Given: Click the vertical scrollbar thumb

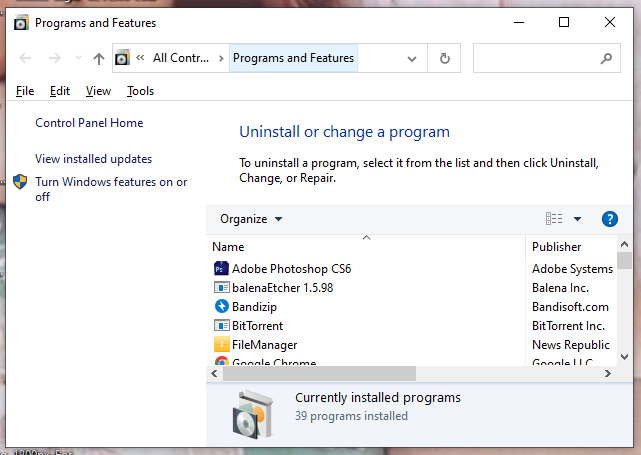Looking at the screenshot, I should (x=624, y=260).
